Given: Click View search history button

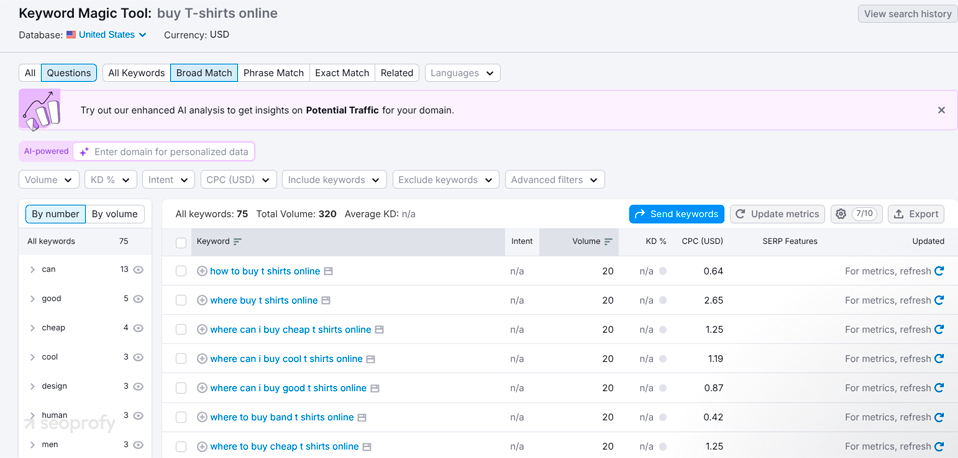Looking at the screenshot, I should (908, 14).
